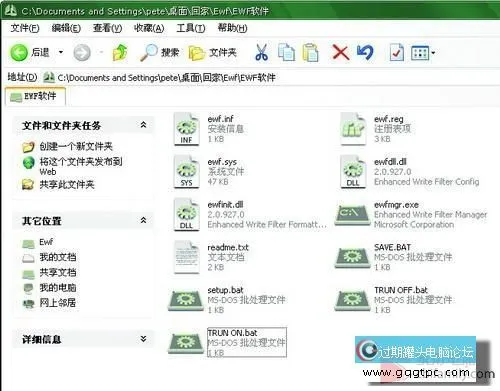This screenshot has width=500, height=391.
Task: Click the ewf.sys file name
Action: (222, 162)
